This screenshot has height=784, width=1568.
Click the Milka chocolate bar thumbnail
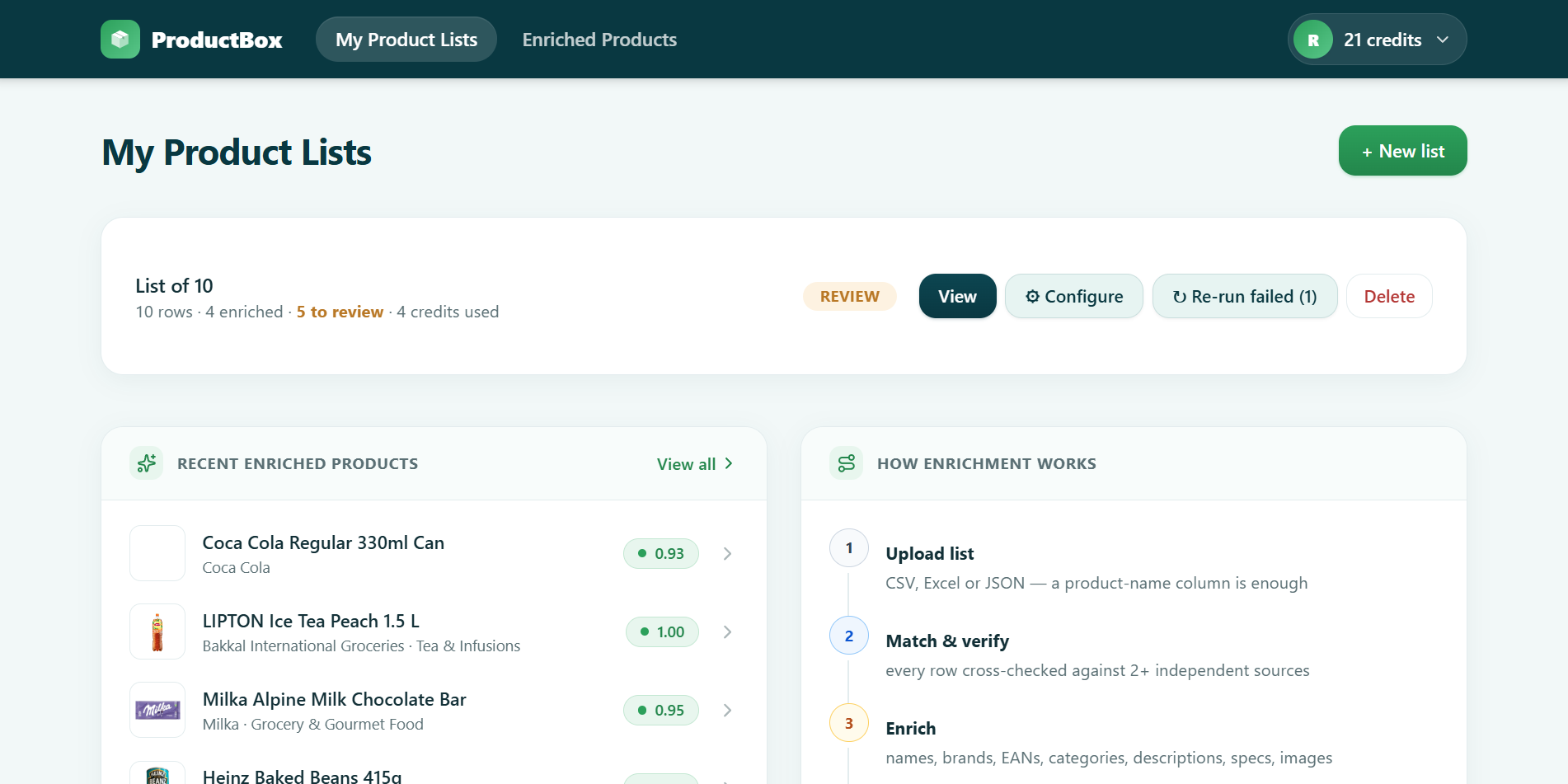pos(157,710)
